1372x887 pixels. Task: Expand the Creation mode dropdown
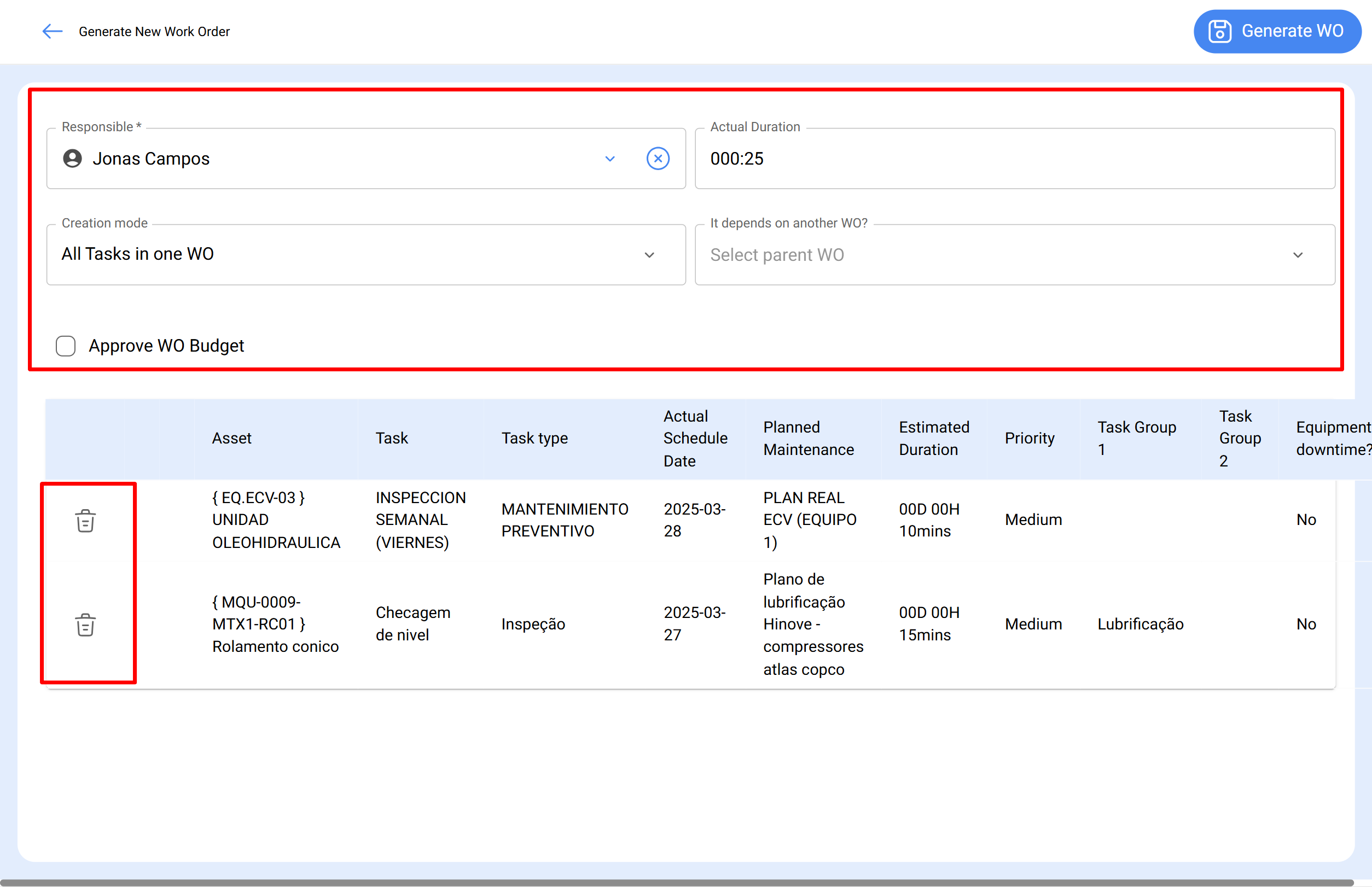[650, 255]
